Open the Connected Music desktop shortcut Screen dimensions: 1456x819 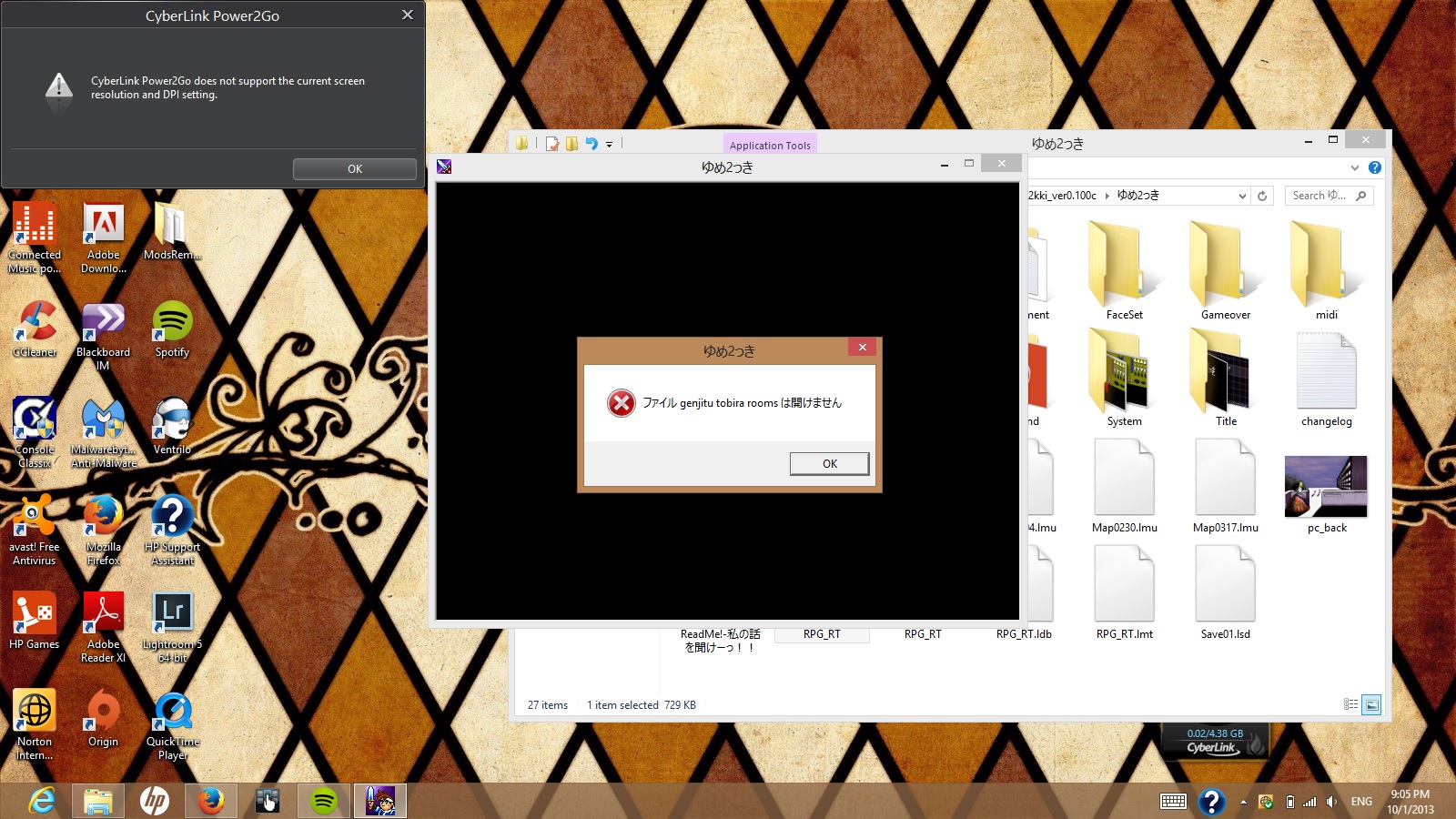[x=35, y=237]
